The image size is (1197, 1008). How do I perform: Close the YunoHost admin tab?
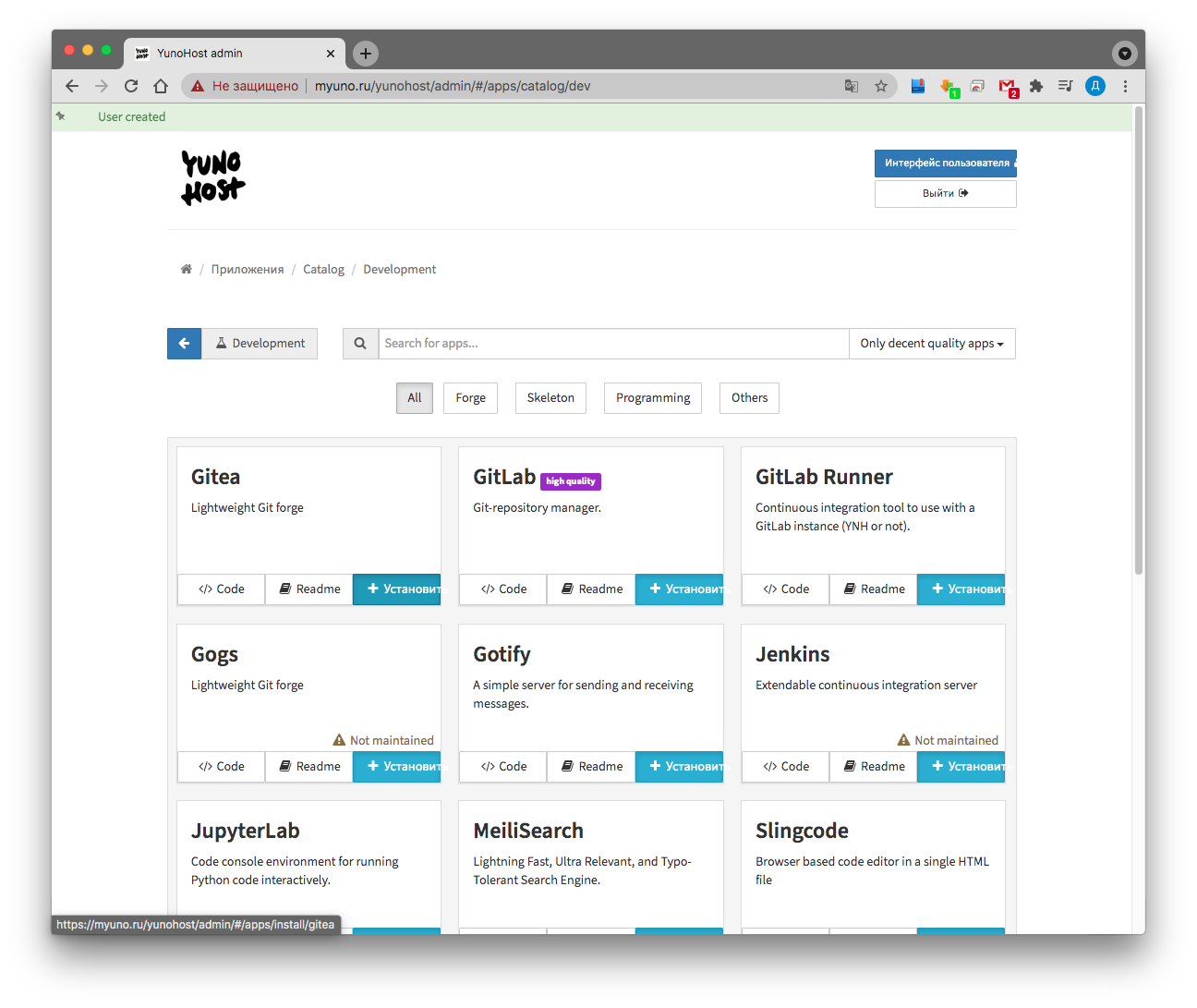tap(331, 54)
